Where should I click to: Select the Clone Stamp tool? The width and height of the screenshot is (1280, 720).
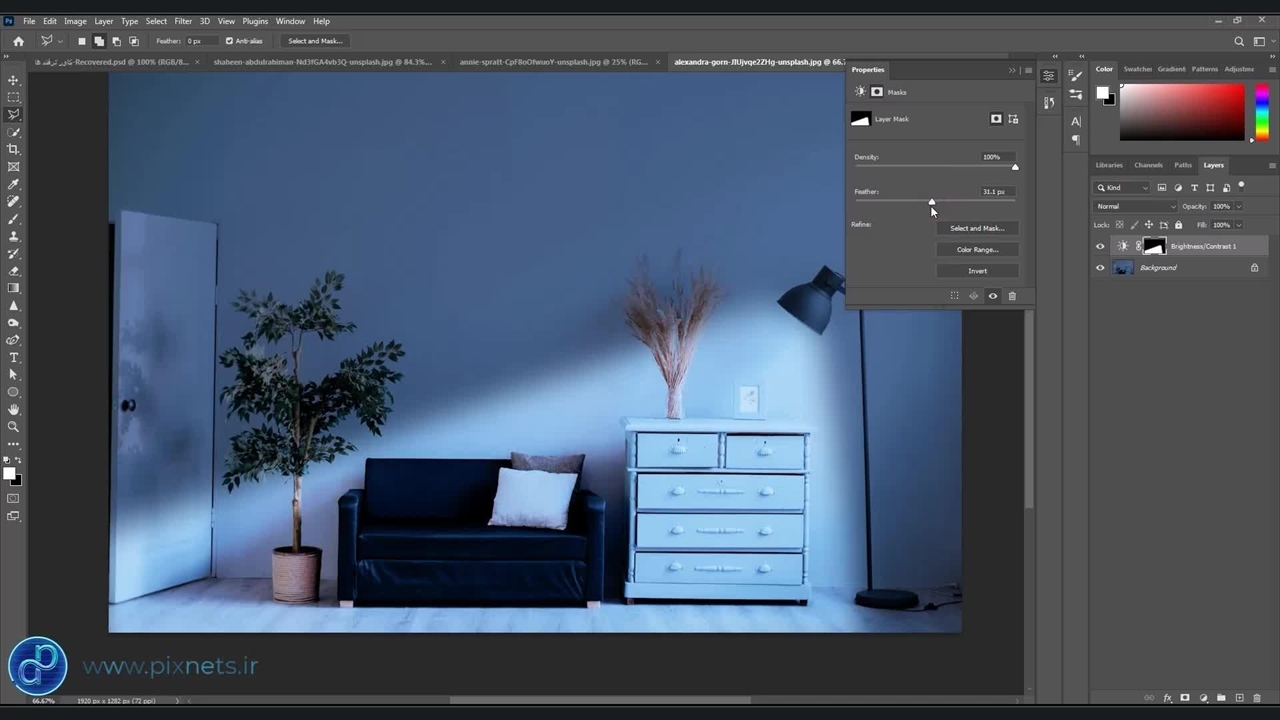[13, 236]
